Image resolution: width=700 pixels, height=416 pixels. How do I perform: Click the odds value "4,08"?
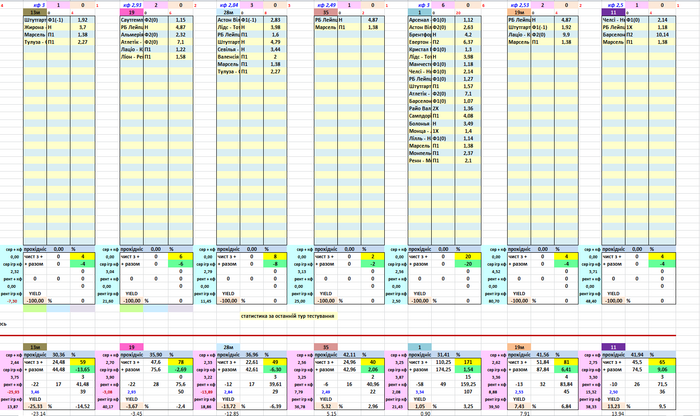coord(468,116)
